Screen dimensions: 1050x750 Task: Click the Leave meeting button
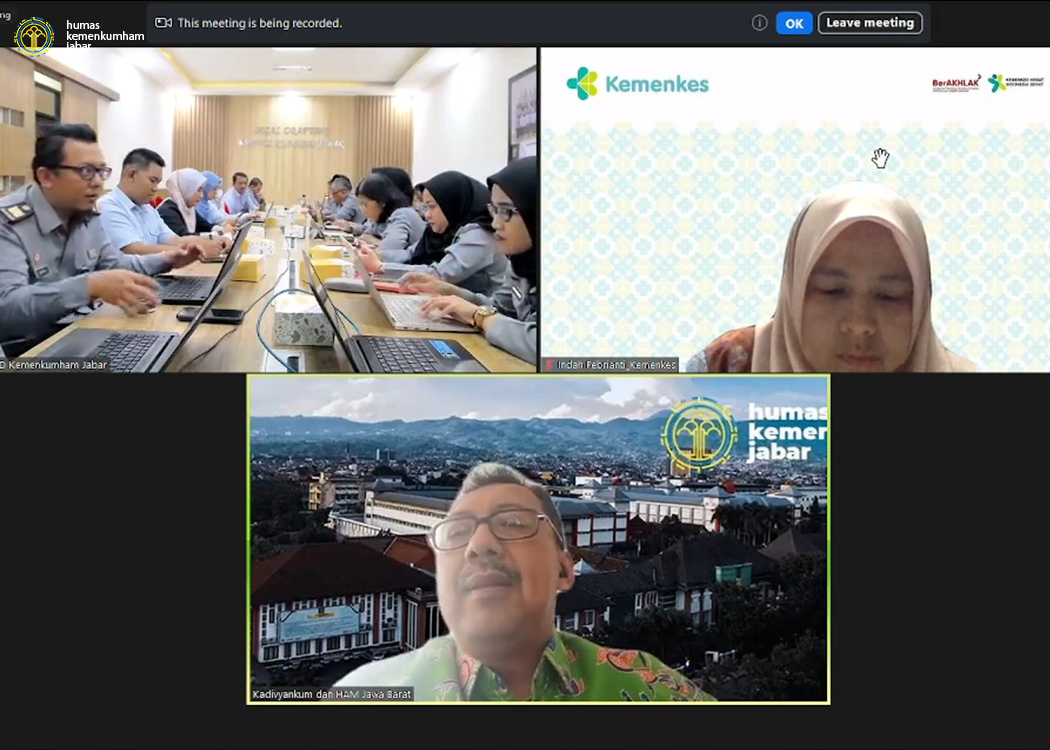(x=870, y=22)
